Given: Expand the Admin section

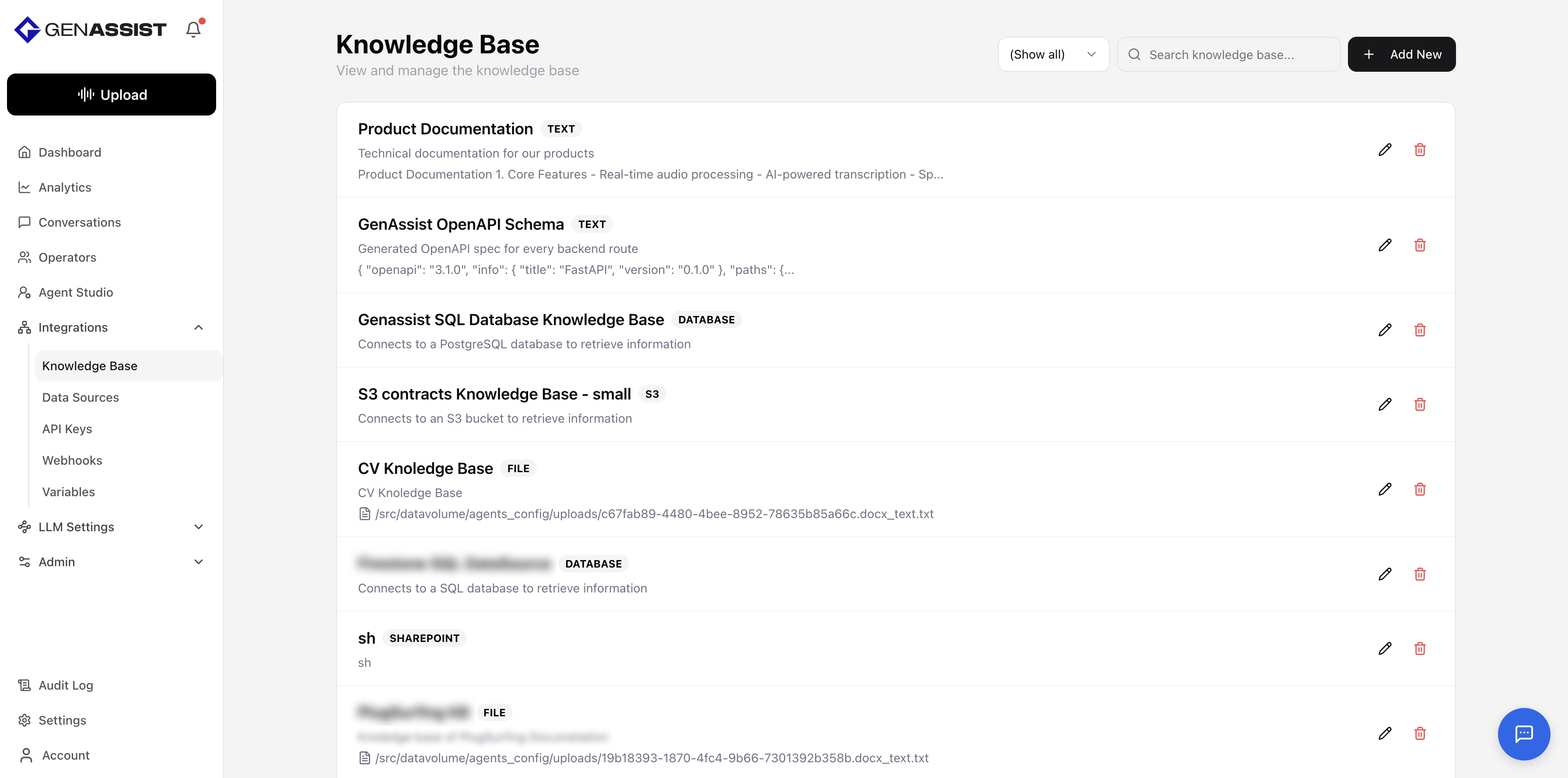Looking at the screenshot, I should (198, 562).
